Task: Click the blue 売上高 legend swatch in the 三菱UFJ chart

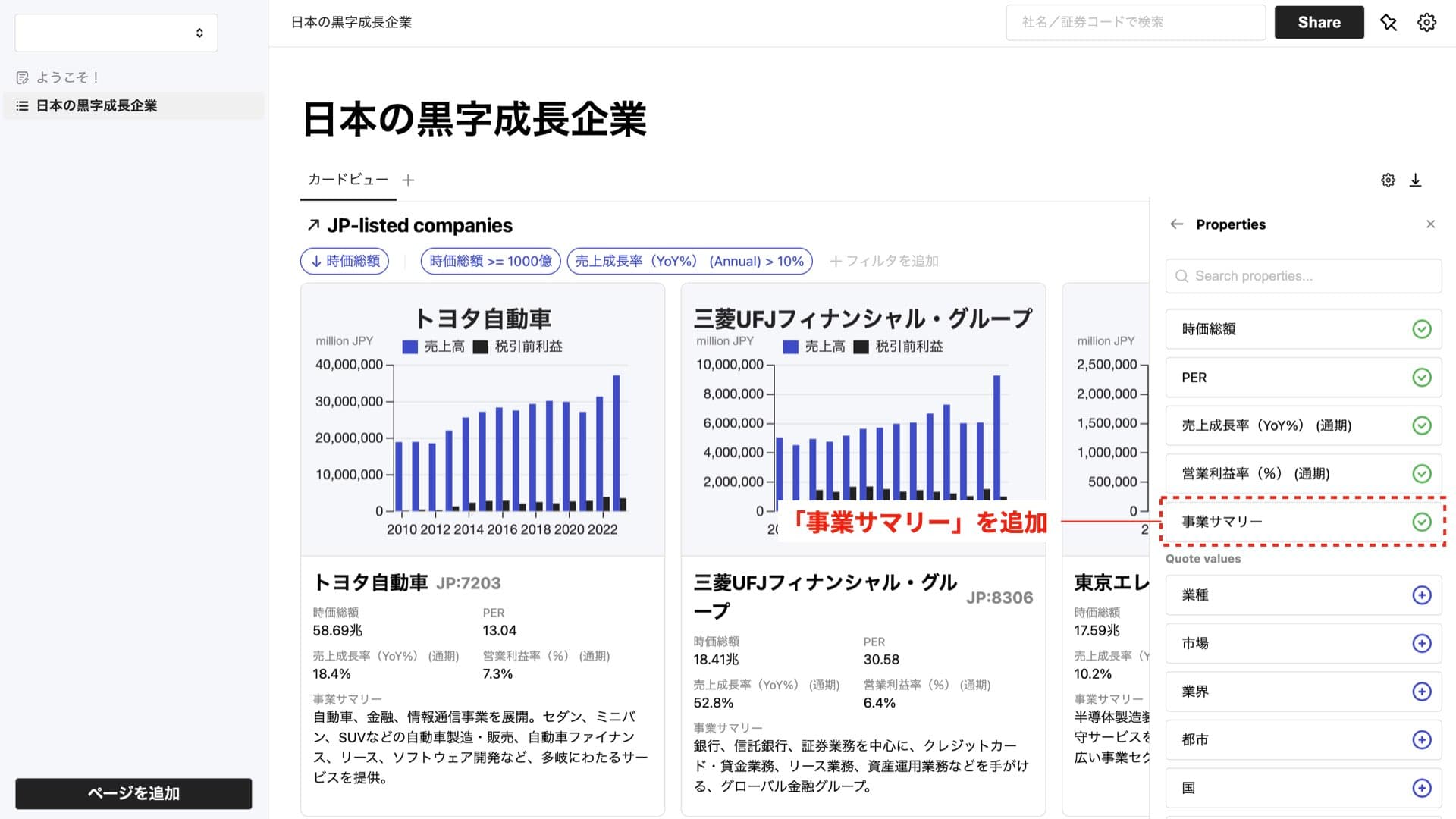Action: [x=790, y=347]
